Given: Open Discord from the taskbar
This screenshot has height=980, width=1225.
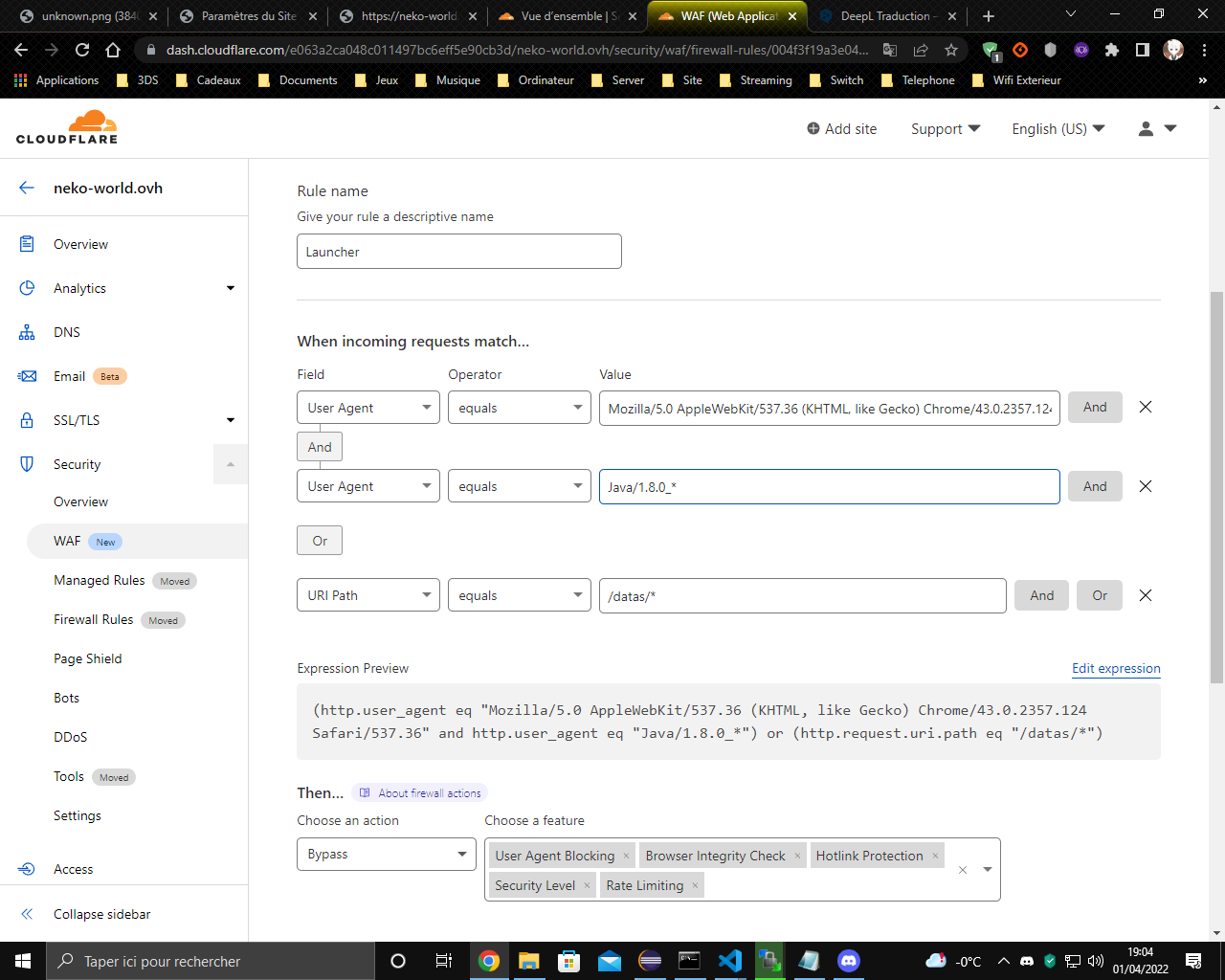Looking at the screenshot, I should coord(848,961).
